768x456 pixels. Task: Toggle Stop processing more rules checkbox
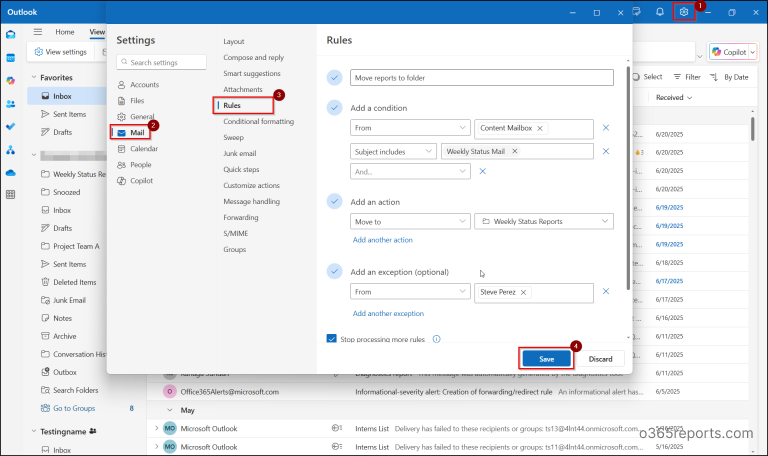click(x=332, y=339)
